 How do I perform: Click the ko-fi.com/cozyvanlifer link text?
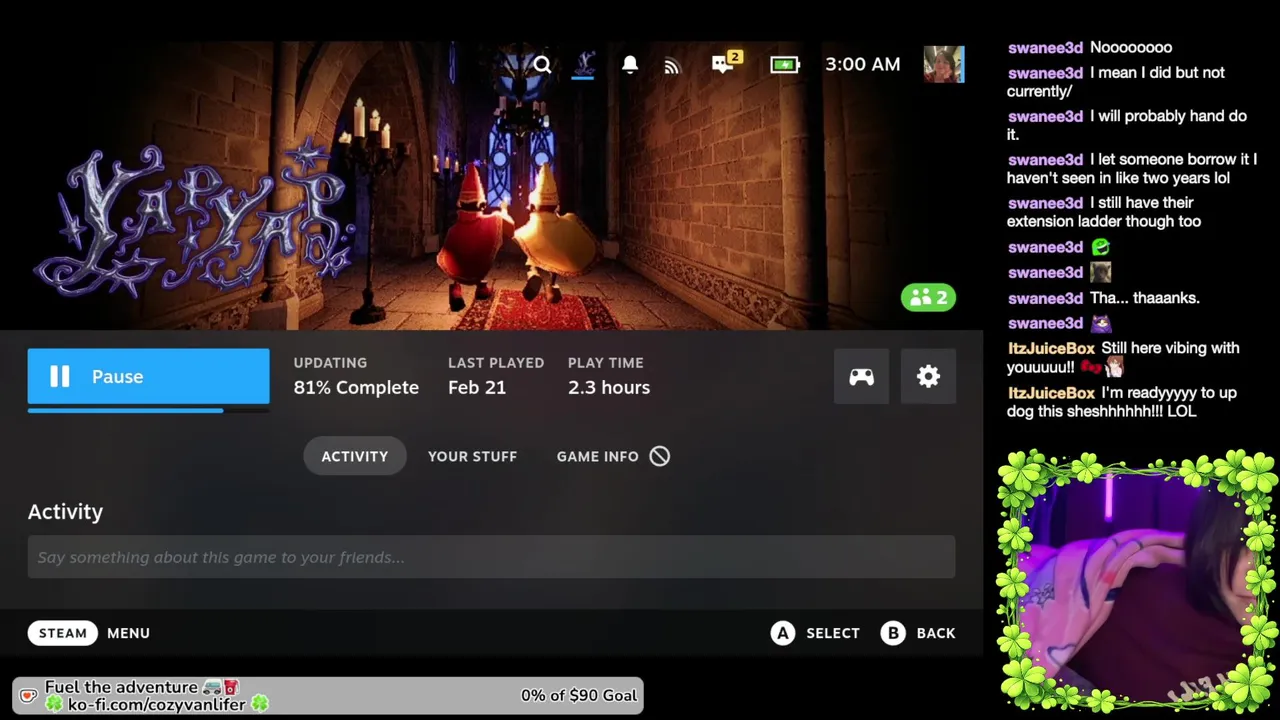tap(157, 704)
